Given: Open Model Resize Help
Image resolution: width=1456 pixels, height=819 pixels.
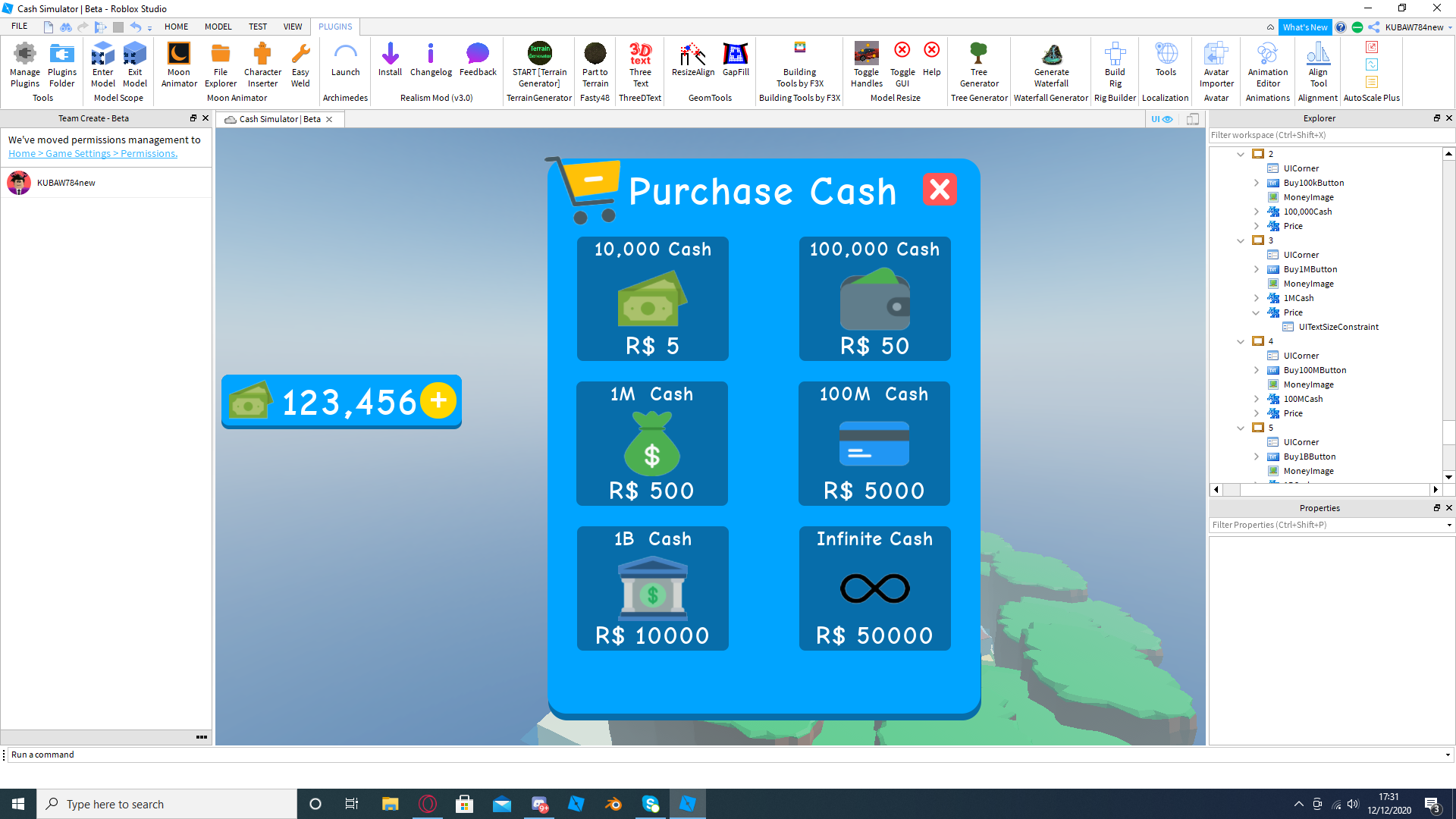Looking at the screenshot, I should pyautogui.click(x=932, y=61).
